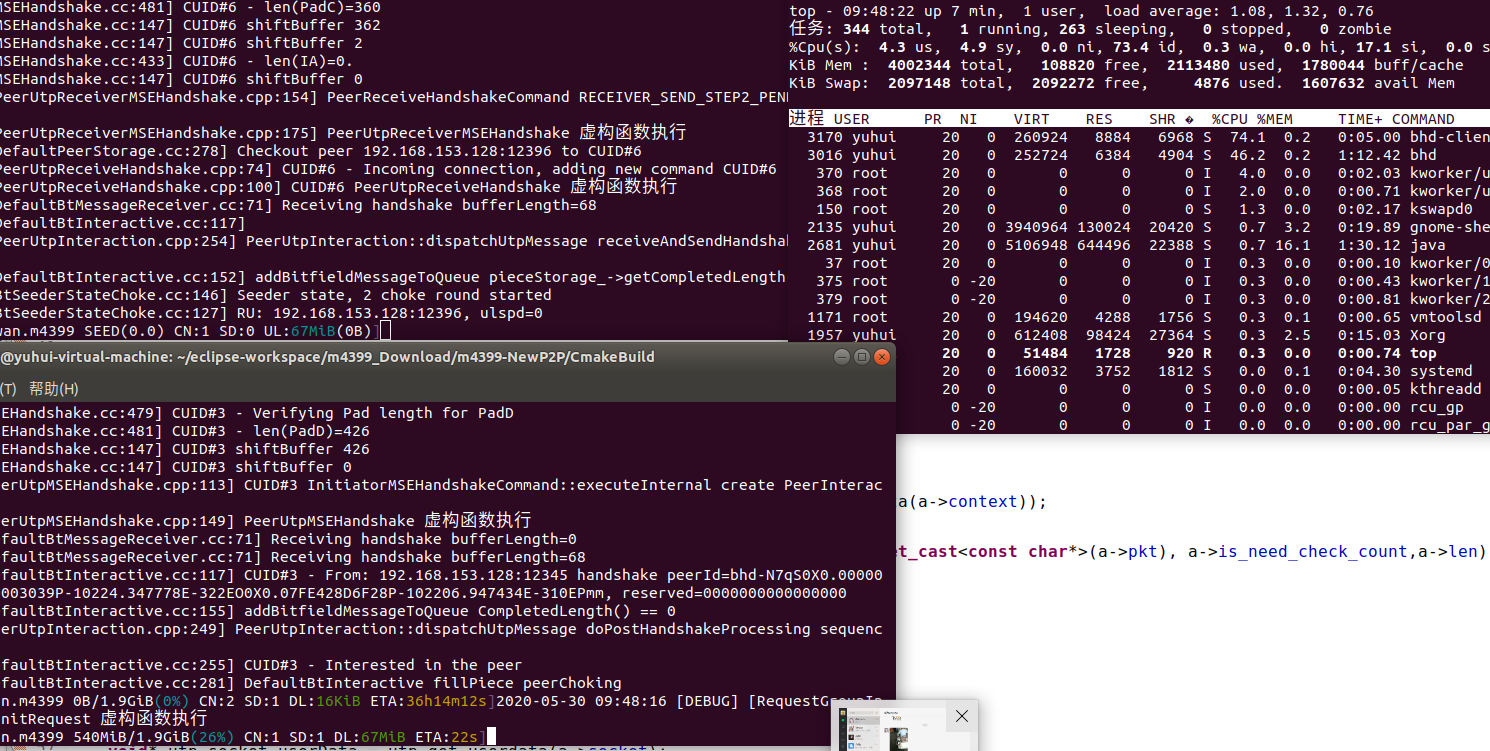Image resolution: width=1490 pixels, height=751 pixels.
Task: Click the Checkout peer 192.168.153.128:12396 log line
Action: pyautogui.click(x=320, y=151)
